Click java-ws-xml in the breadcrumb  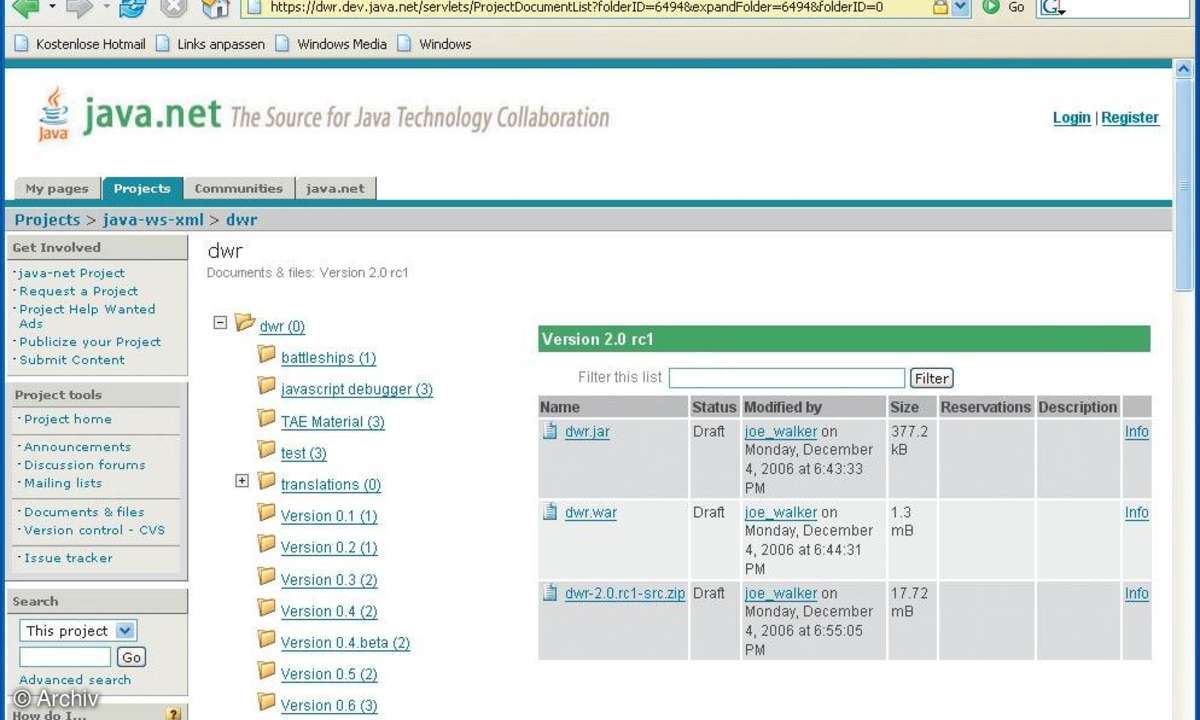[x=153, y=220]
